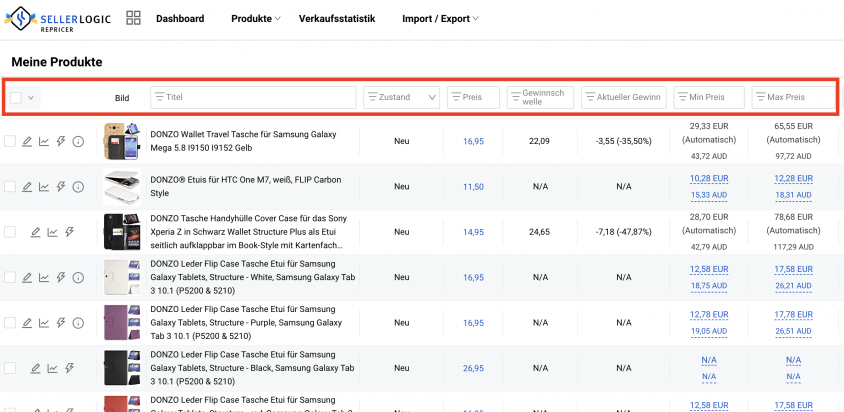Click the pencil icon in the Structure - White row
This screenshot has height=412, width=844.
tap(27, 277)
